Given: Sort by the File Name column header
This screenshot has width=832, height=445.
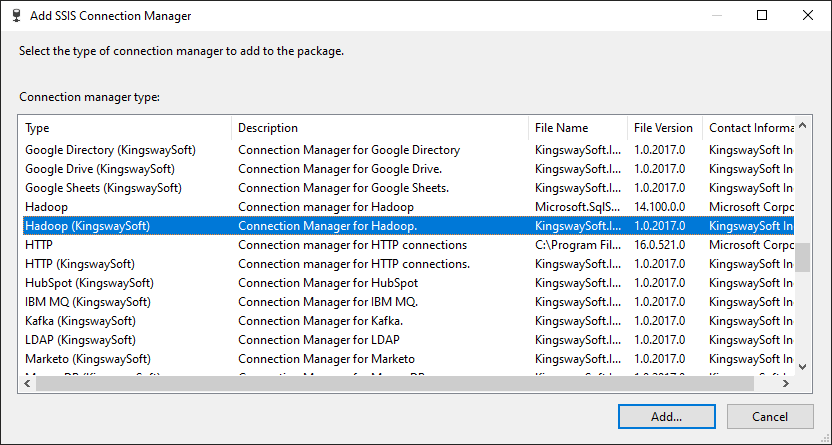Looking at the screenshot, I should (578, 128).
